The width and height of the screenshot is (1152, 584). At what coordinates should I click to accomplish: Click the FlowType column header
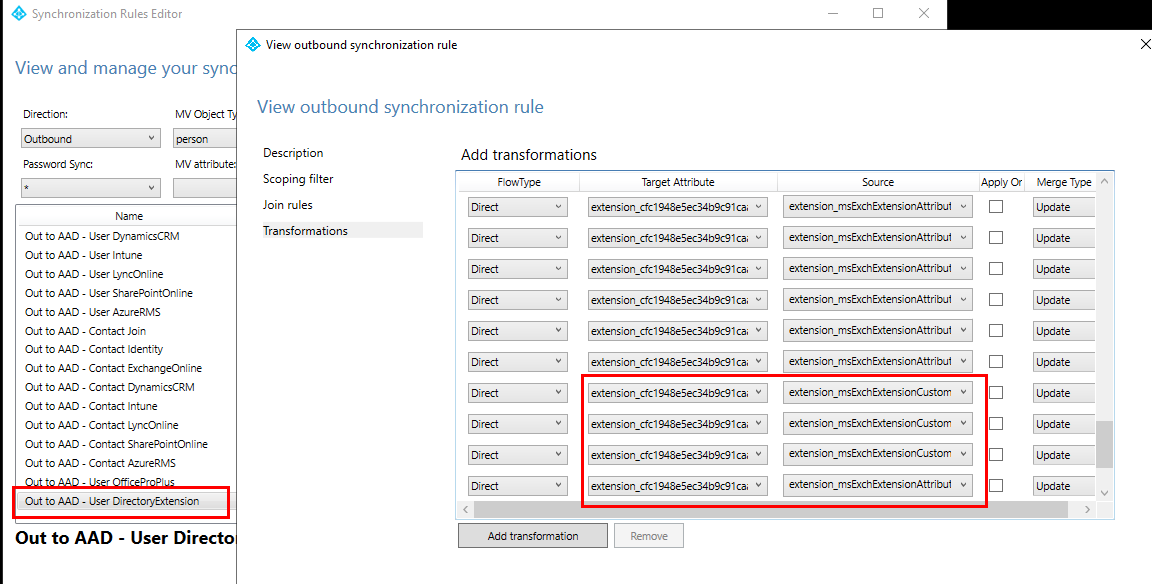click(519, 182)
